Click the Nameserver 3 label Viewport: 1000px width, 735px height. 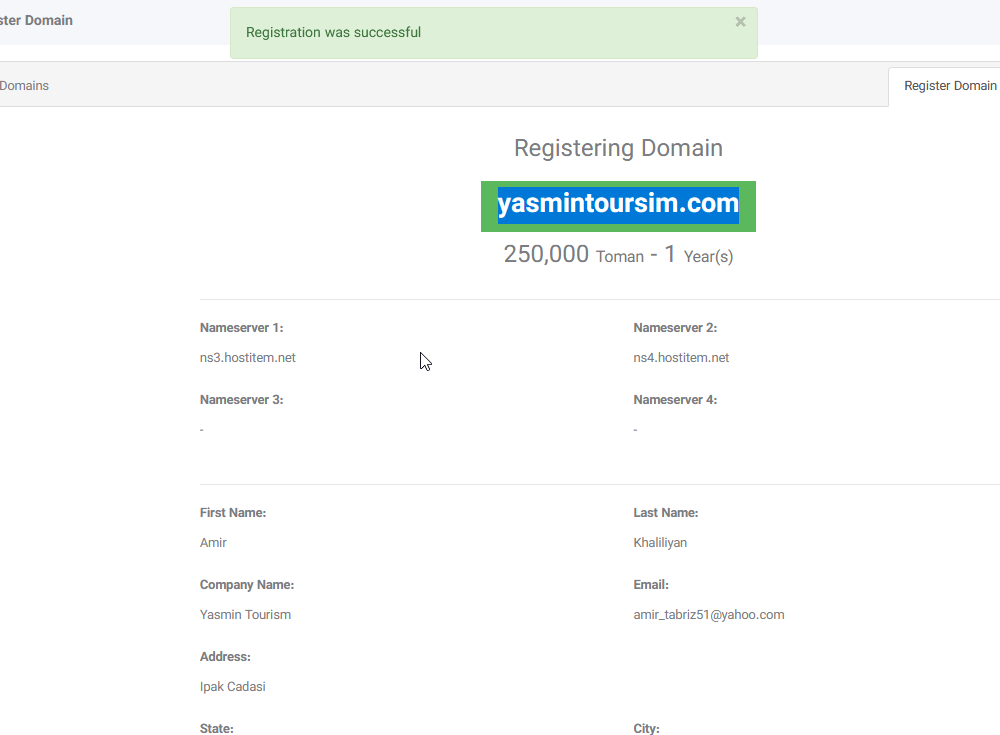[241, 400]
